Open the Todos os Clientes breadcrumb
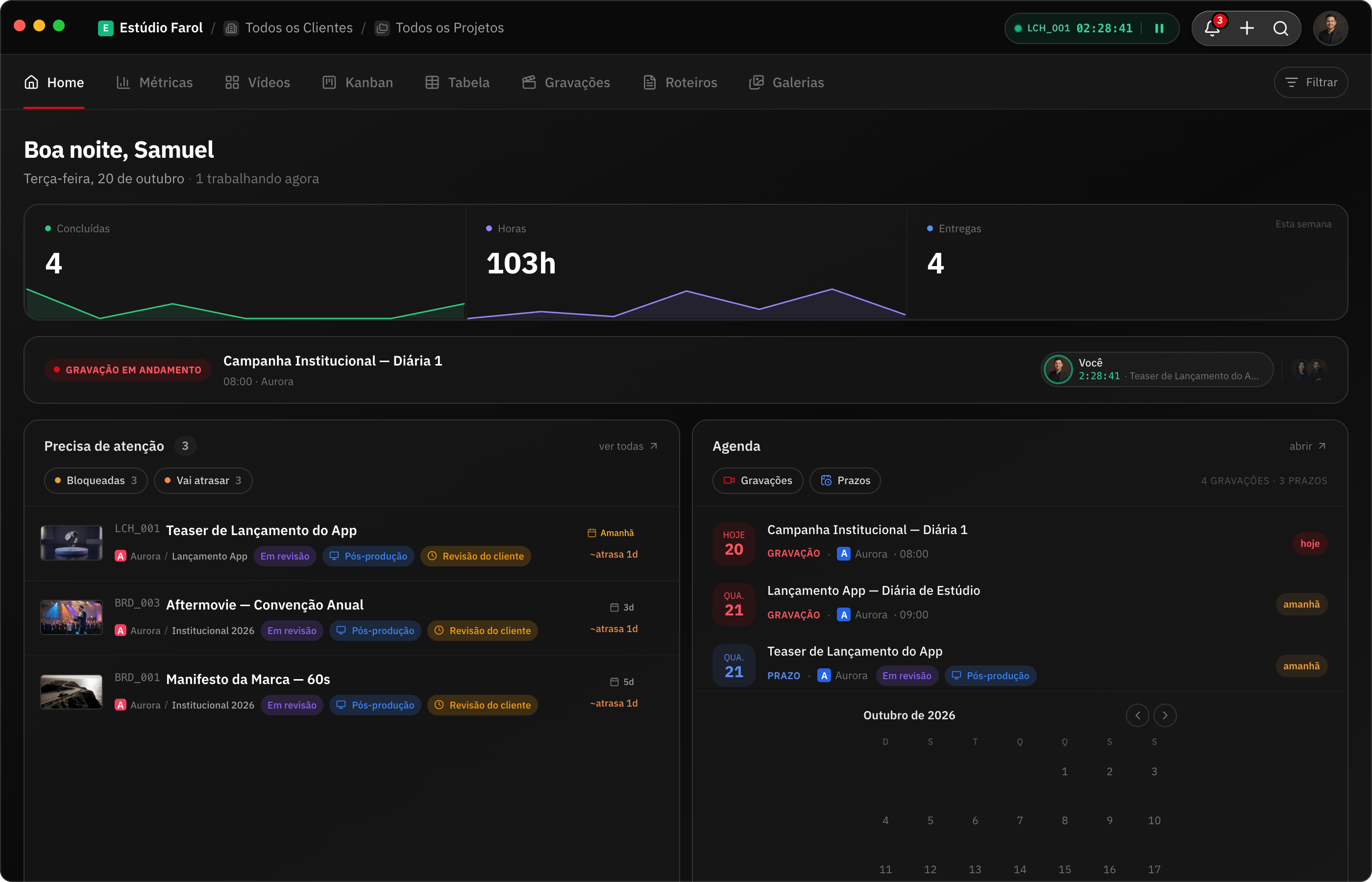Image resolution: width=1372 pixels, height=882 pixels. 288,28
